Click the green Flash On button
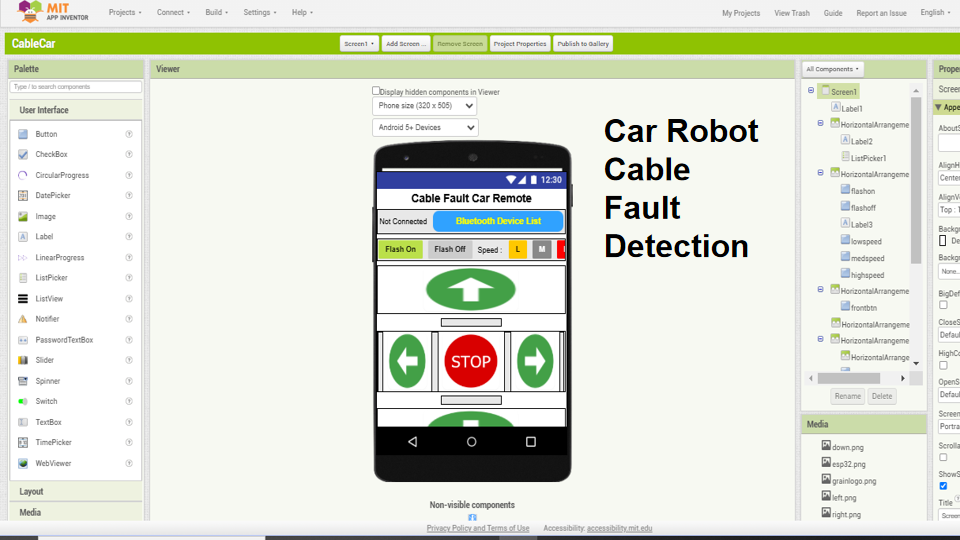Viewport: 960px width, 540px height. 400,249
